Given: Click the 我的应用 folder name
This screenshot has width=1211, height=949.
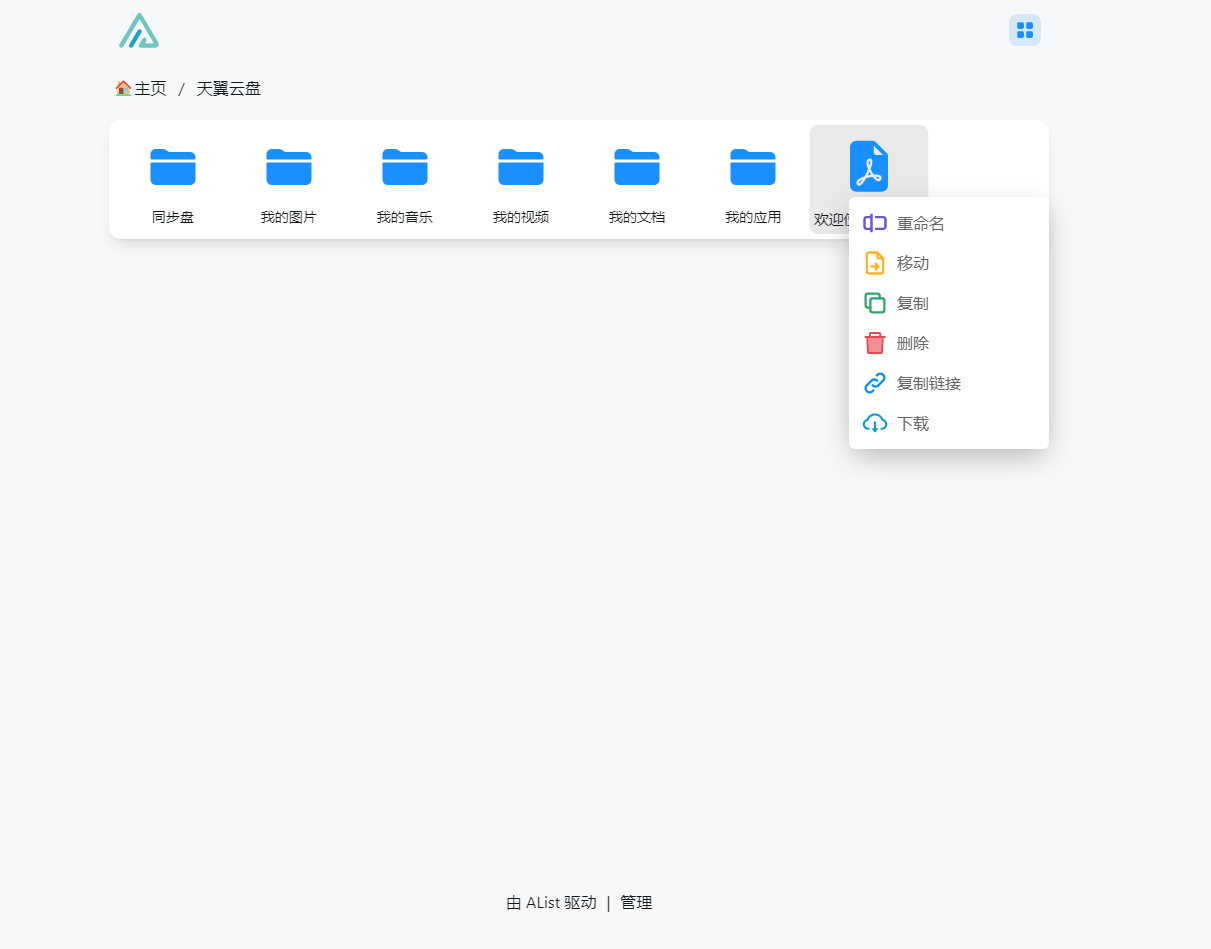Looking at the screenshot, I should click(x=753, y=217).
